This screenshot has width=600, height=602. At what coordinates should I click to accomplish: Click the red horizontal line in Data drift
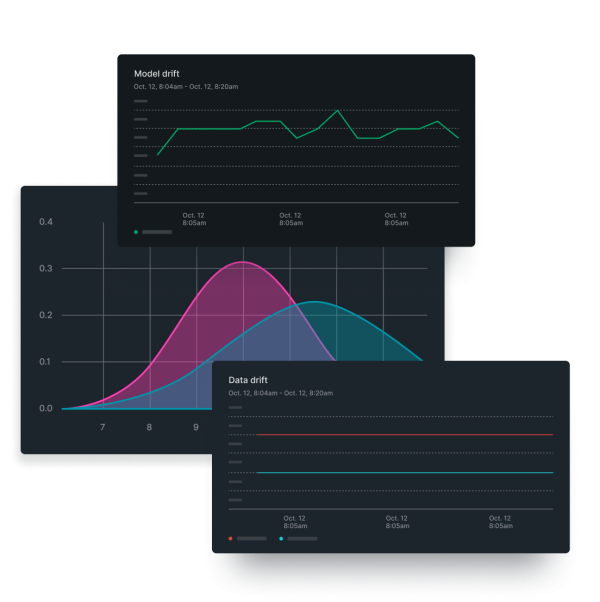pos(400,435)
